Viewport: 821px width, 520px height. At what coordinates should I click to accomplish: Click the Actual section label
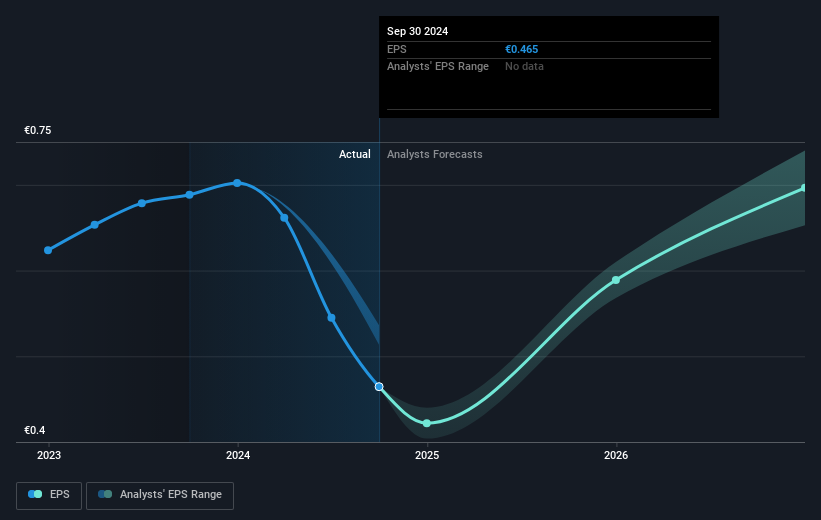click(354, 154)
